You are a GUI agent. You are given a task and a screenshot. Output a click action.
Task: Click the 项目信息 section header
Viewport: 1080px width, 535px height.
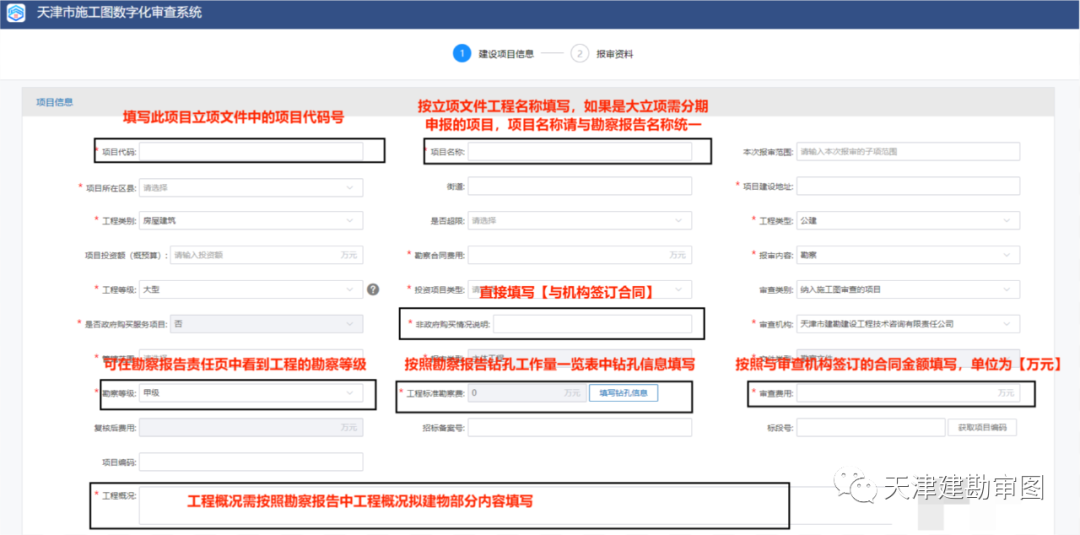point(54,102)
